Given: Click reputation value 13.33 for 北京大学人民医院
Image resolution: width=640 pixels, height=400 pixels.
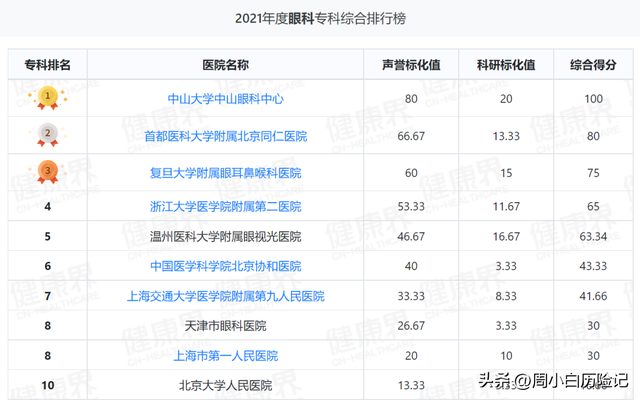Looking at the screenshot, I should coord(411,385).
